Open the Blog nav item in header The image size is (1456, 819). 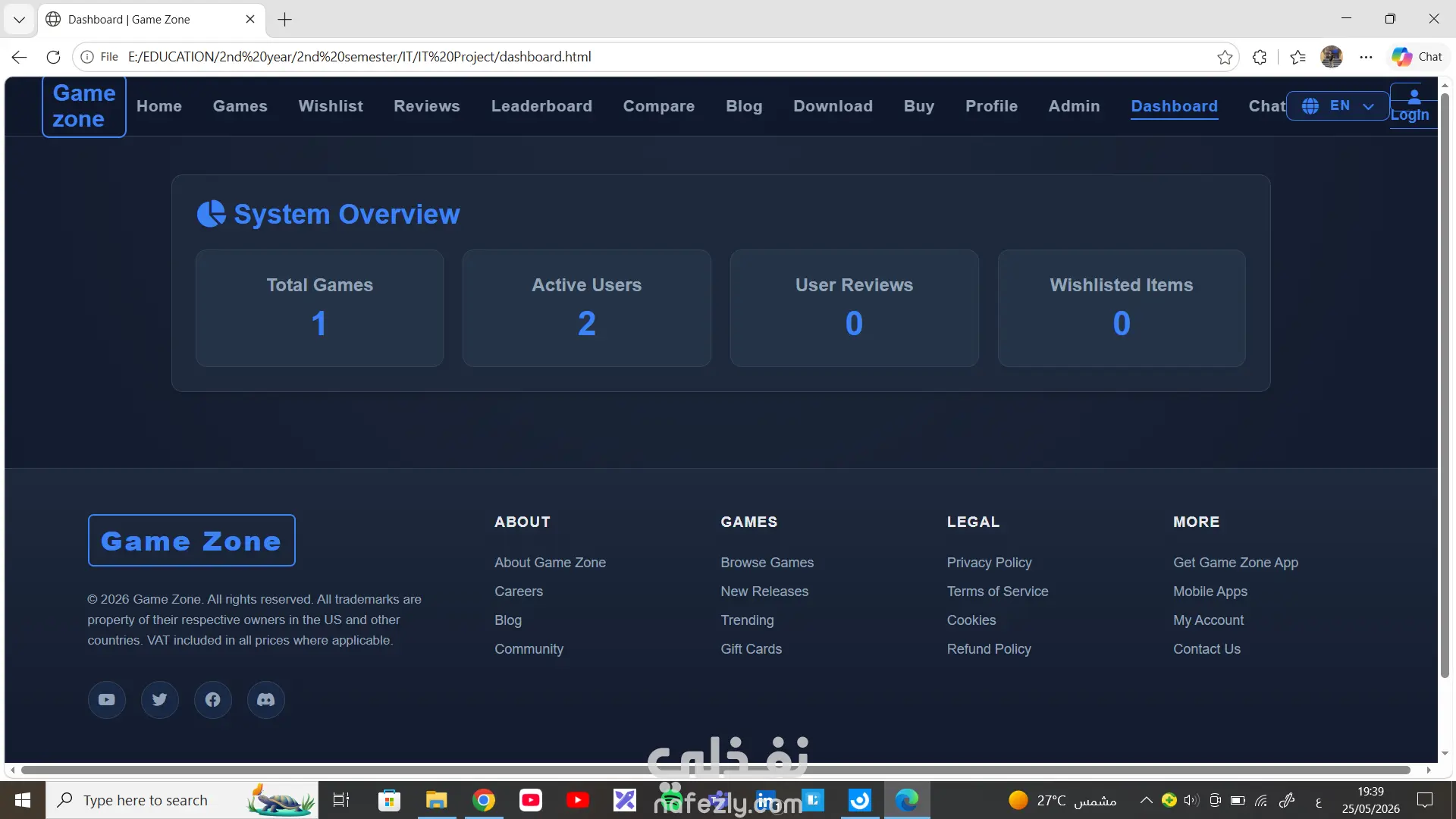pos(744,106)
